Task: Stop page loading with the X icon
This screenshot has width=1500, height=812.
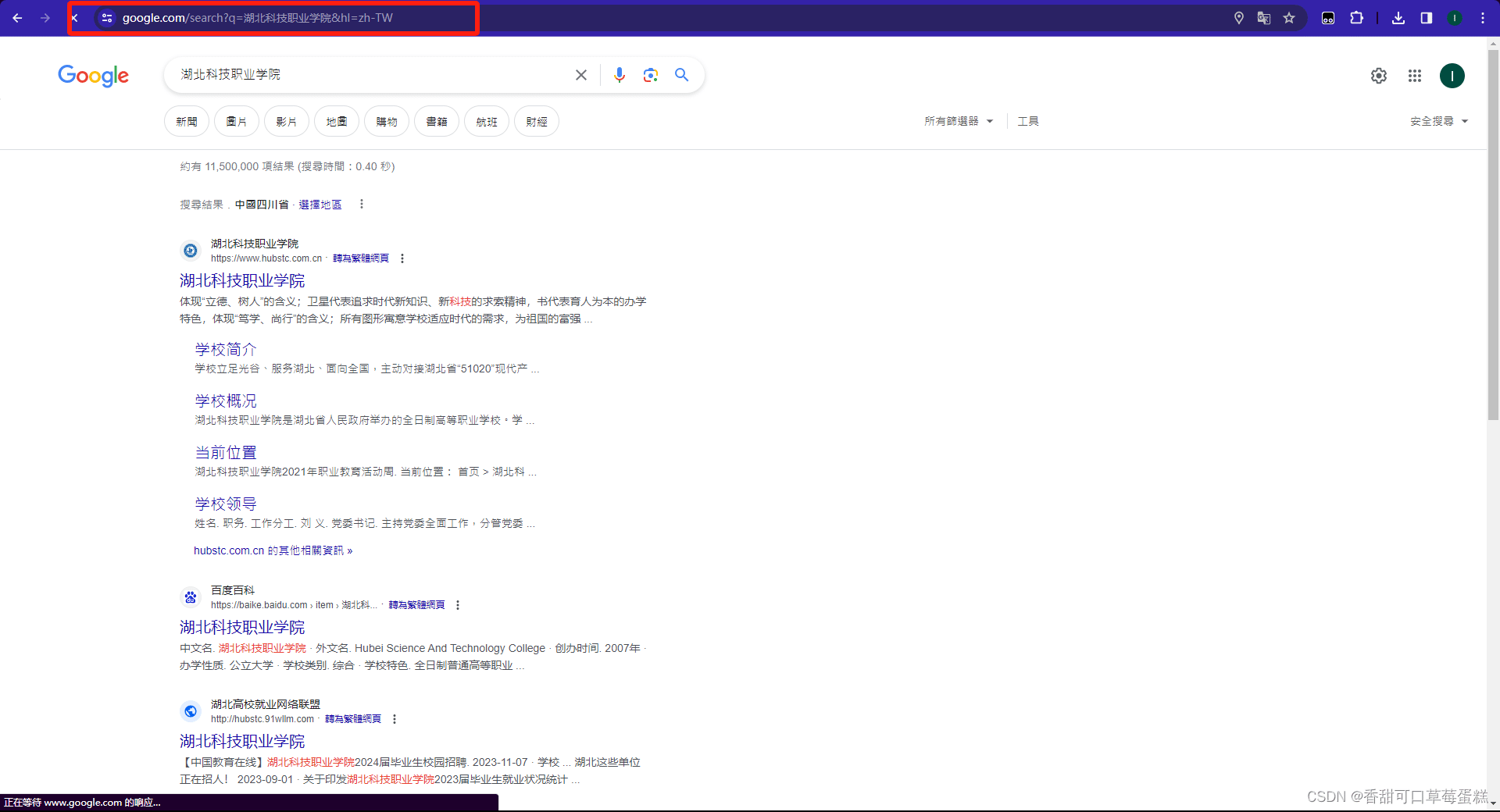Action: click(75, 18)
